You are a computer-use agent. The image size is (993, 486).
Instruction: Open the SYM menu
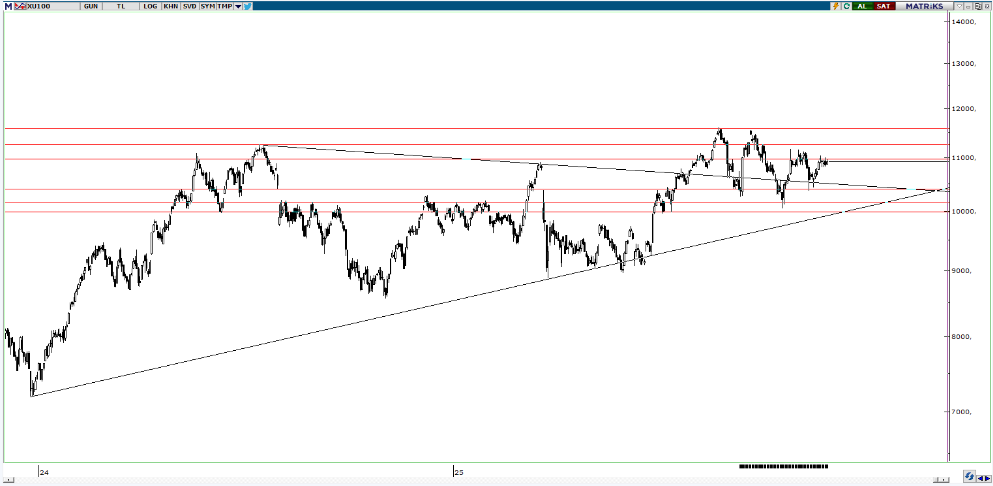pyautogui.click(x=207, y=6)
